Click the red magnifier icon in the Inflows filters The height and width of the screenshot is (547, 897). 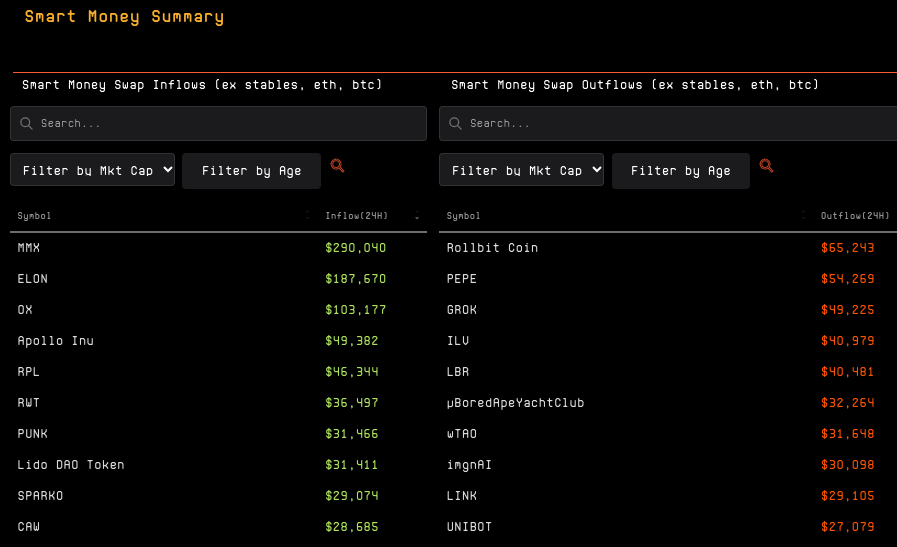point(338,166)
